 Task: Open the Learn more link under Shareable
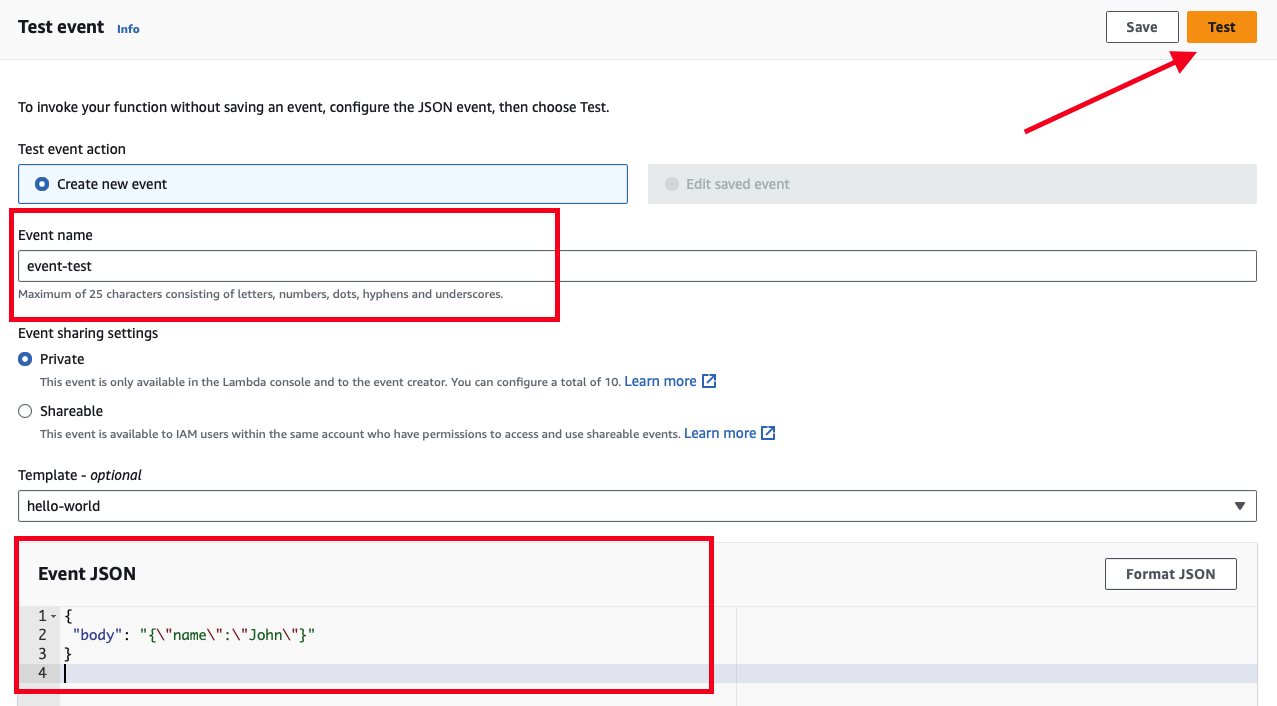click(720, 433)
